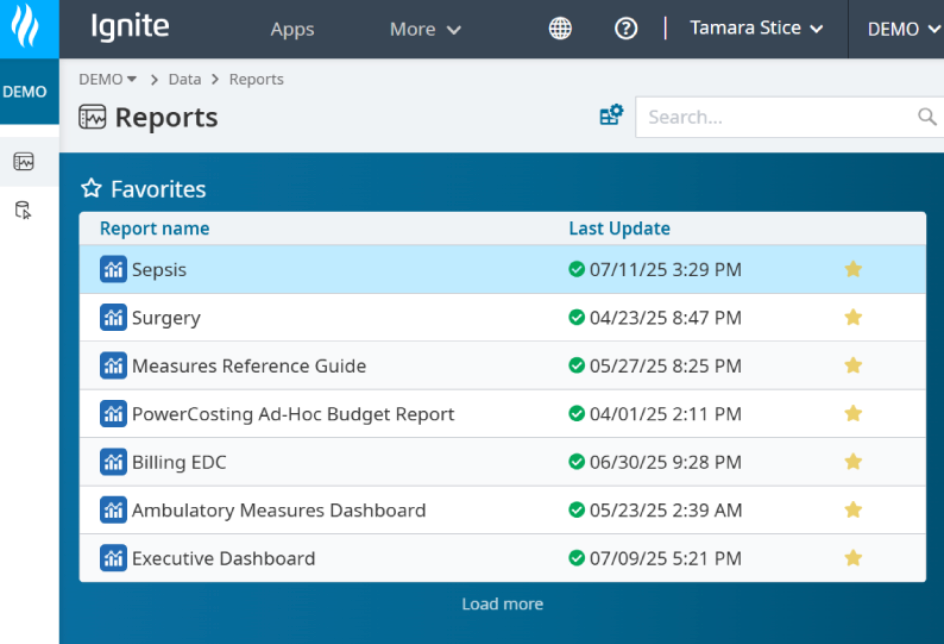Click the report settings gear icon
The width and height of the screenshot is (944, 644).
pos(611,116)
